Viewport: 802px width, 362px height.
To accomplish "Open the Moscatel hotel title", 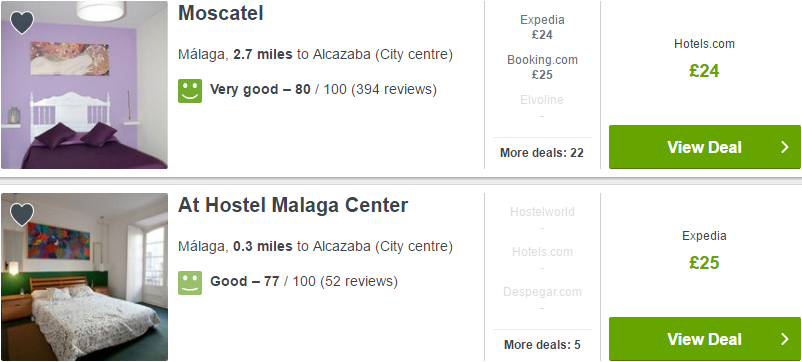I will [x=220, y=13].
